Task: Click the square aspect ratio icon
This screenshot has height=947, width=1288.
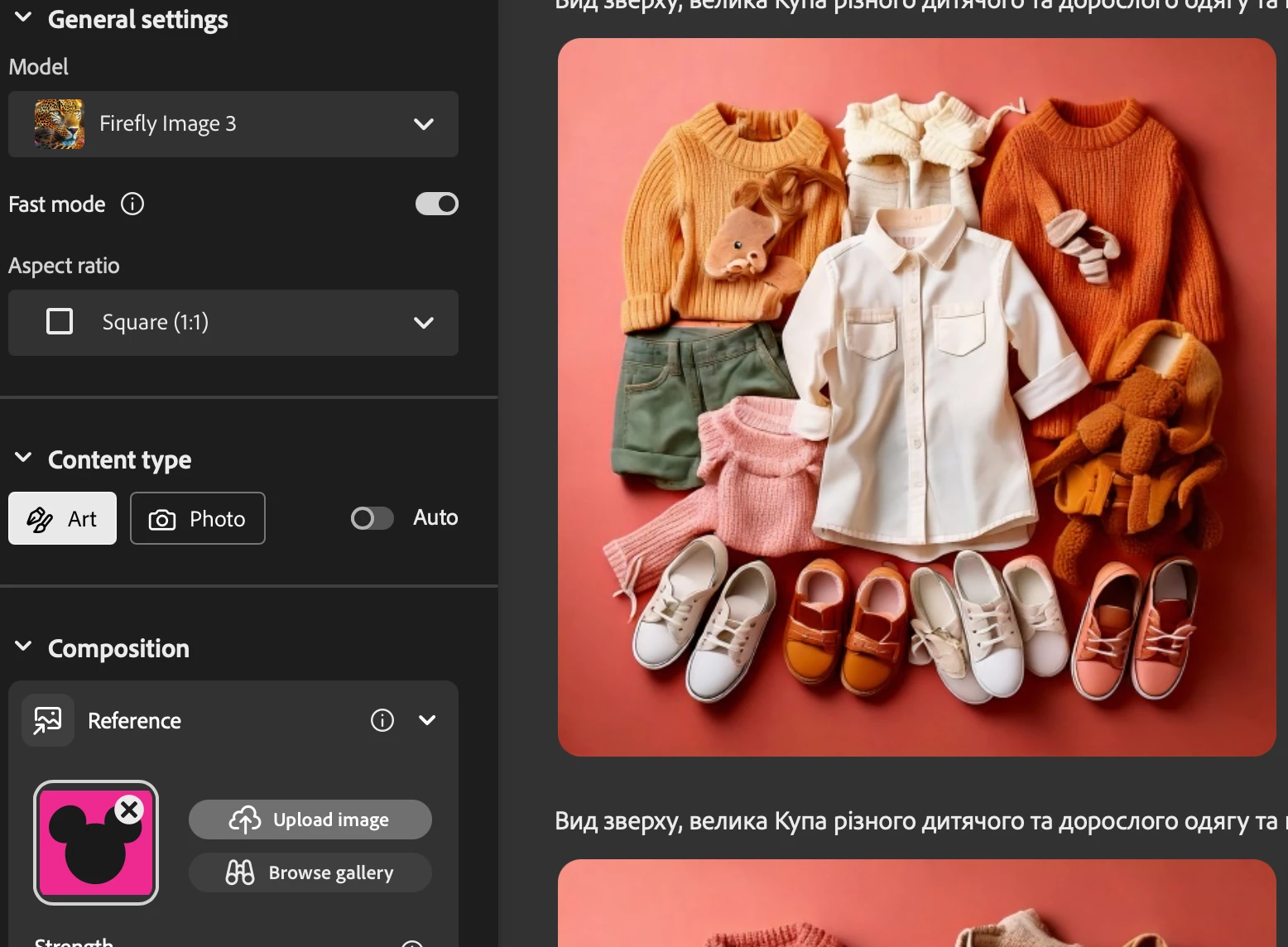Action: [60, 321]
